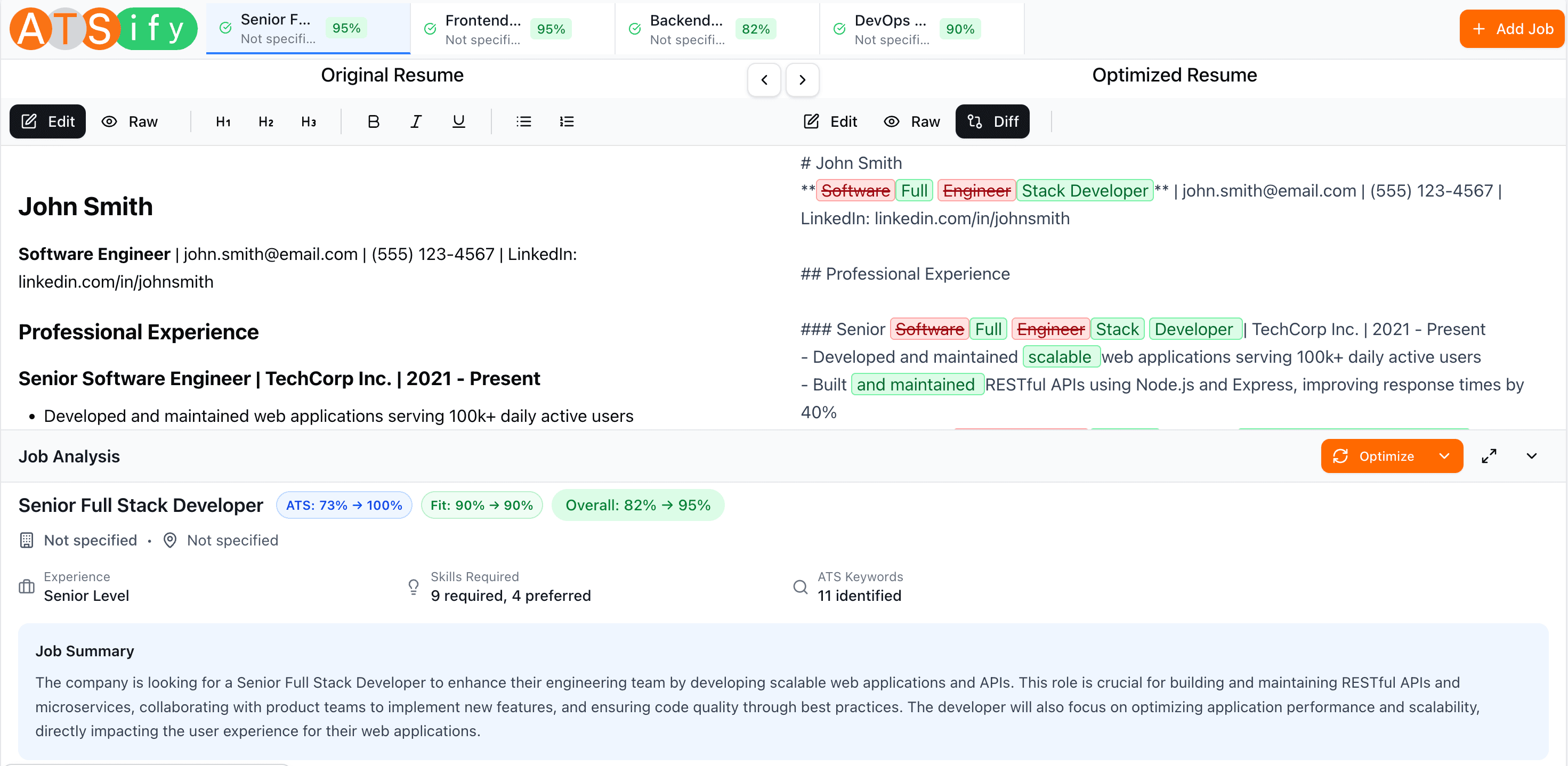
Task: Switch optimized resume to Raw view
Action: 911,121
